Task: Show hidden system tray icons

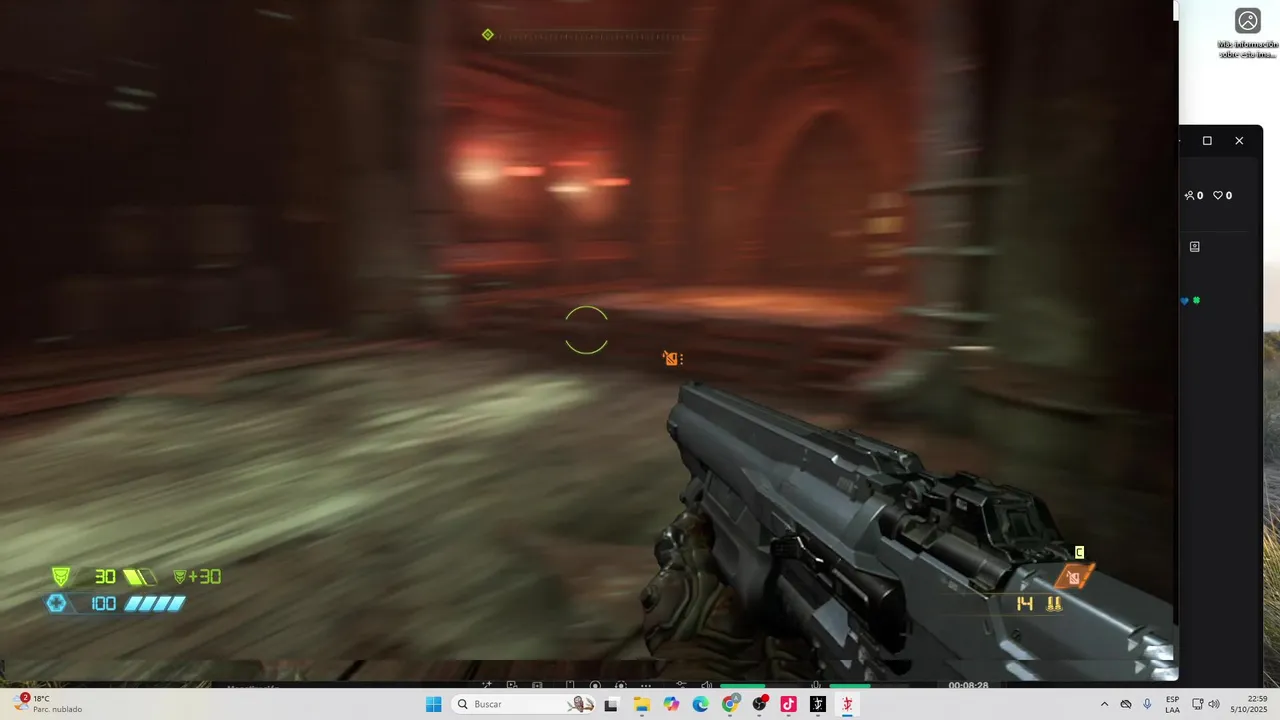Action: click(x=1104, y=704)
